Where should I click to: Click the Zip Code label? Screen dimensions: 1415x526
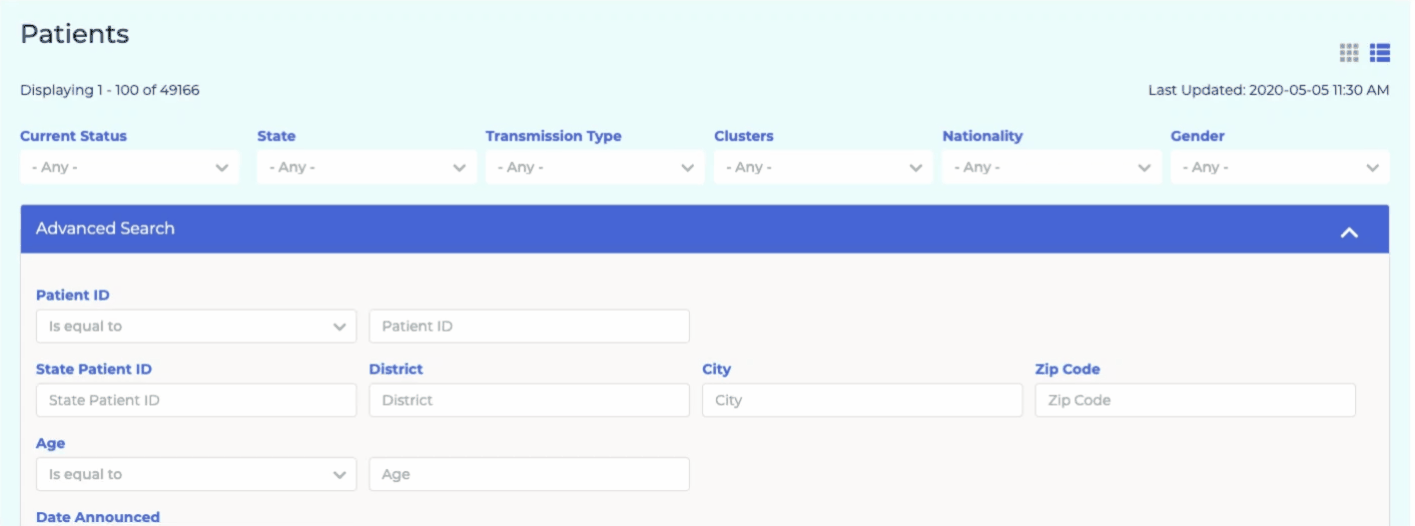(1067, 369)
